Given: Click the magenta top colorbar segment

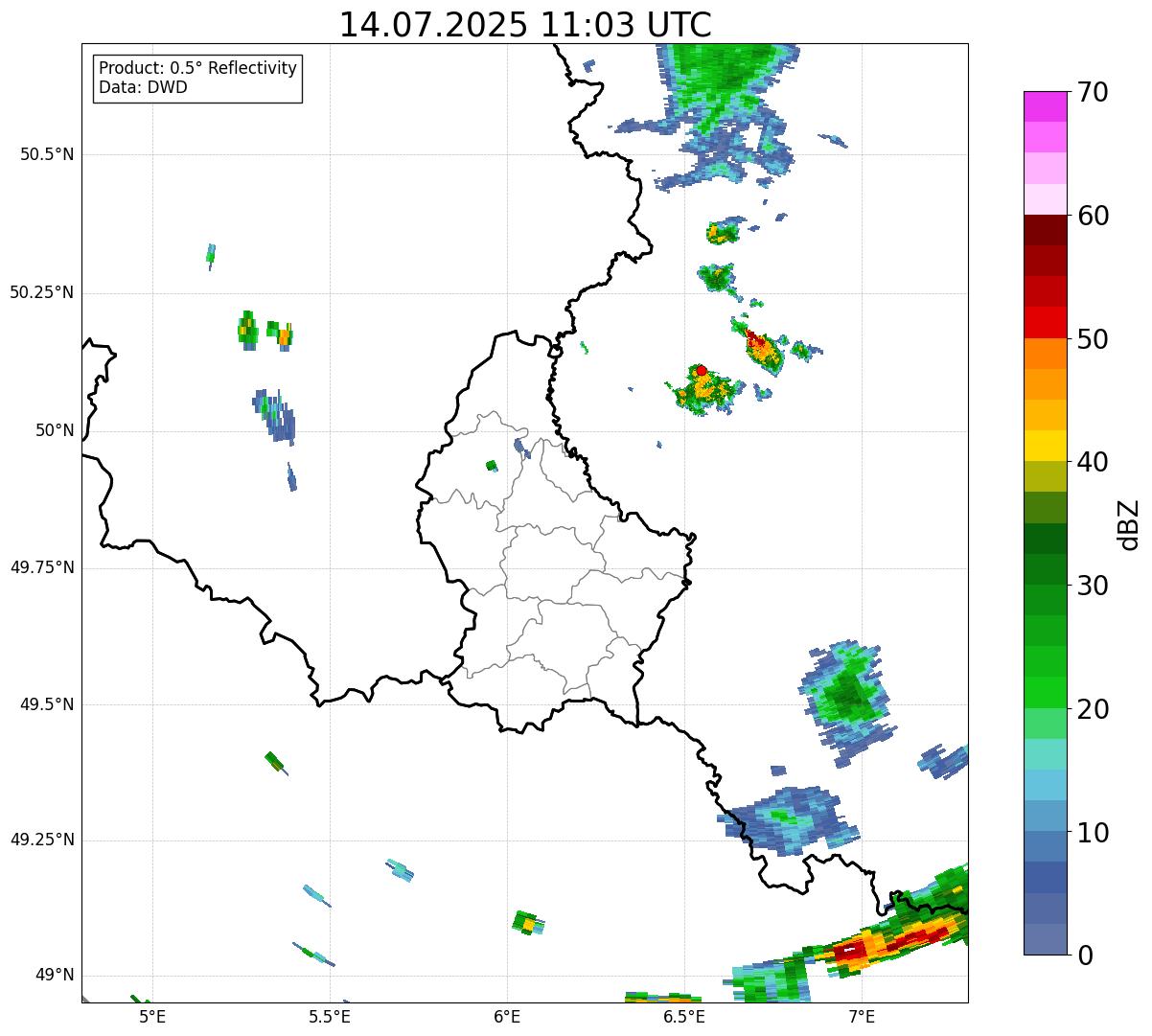Looking at the screenshot, I should 1045,106.
